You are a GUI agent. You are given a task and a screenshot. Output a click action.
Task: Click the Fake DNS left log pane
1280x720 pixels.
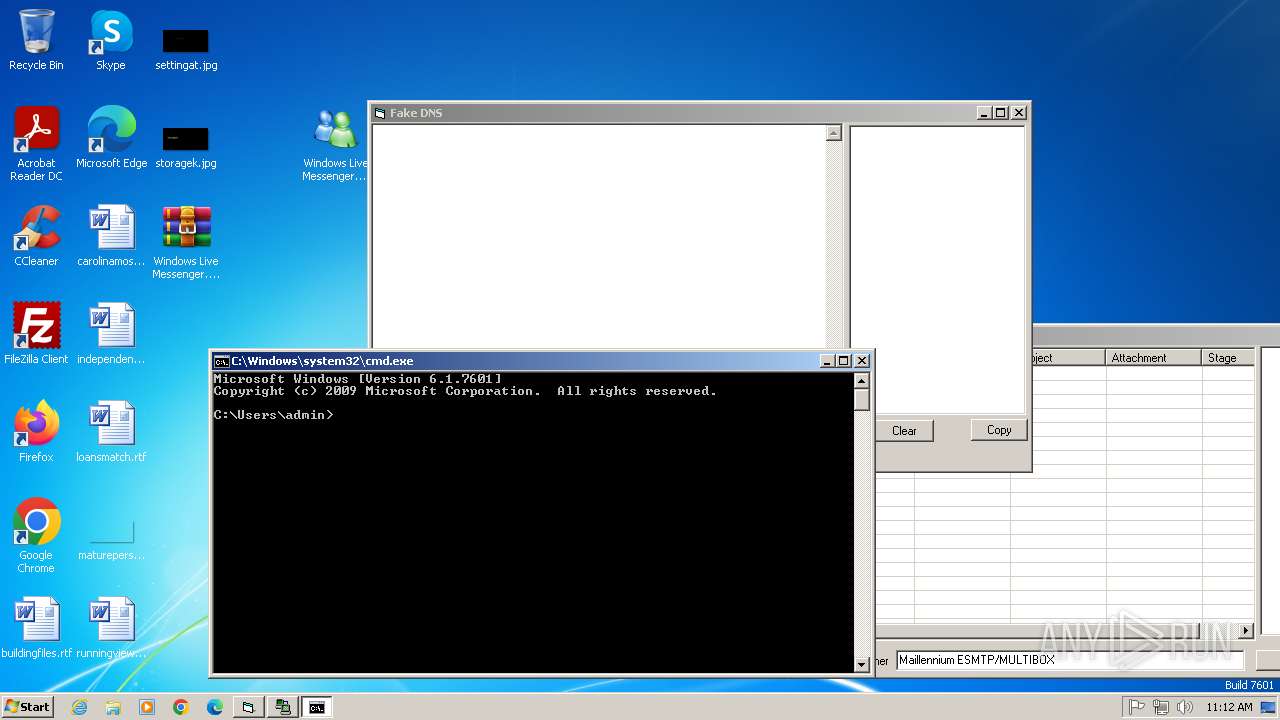pos(598,236)
